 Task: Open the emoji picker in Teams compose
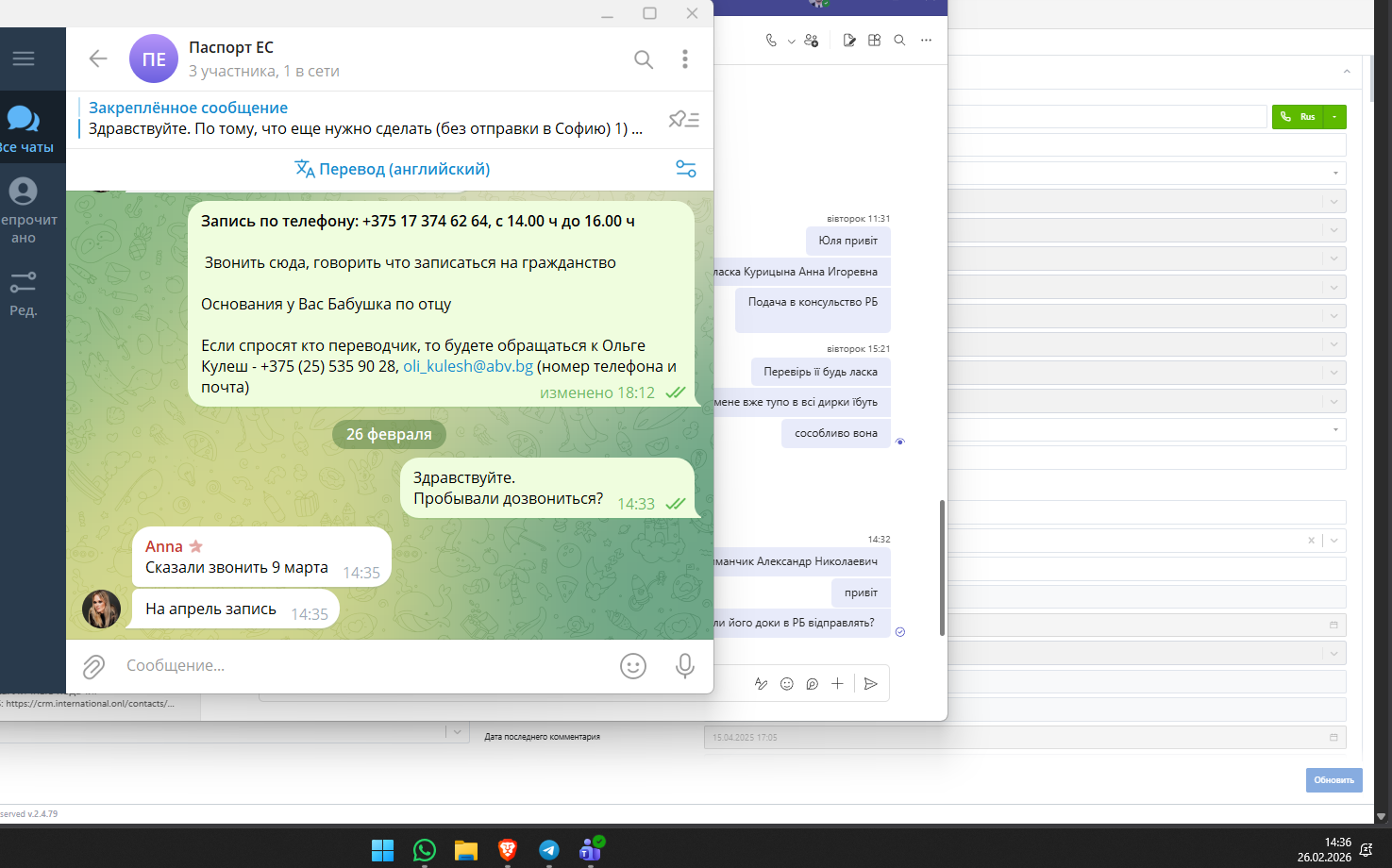click(787, 684)
